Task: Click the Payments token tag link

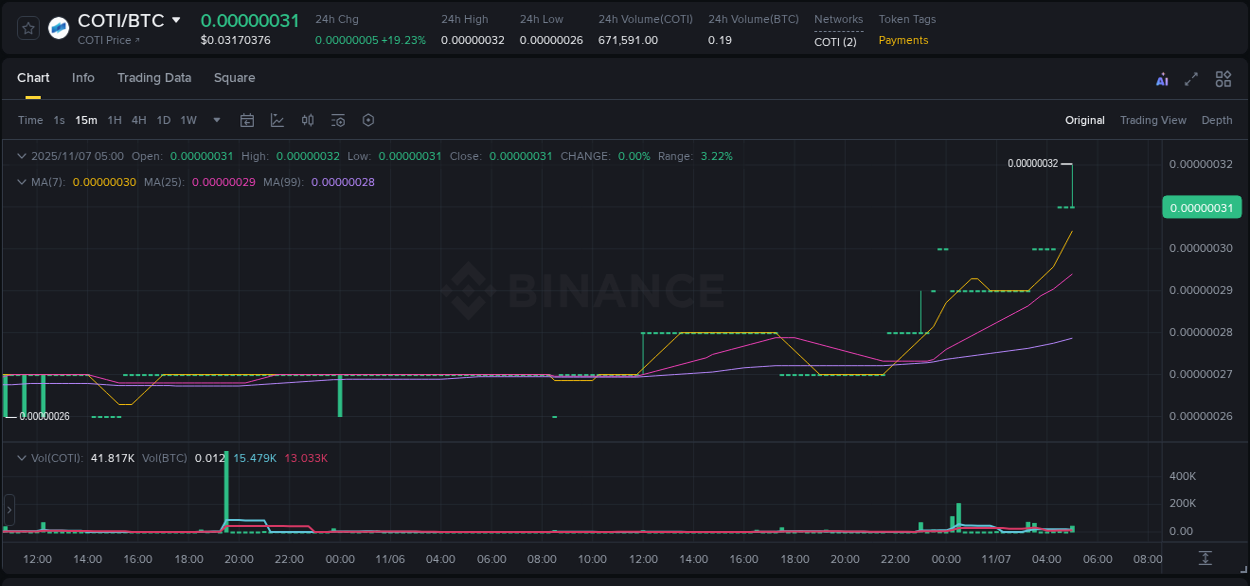Action: tap(903, 40)
